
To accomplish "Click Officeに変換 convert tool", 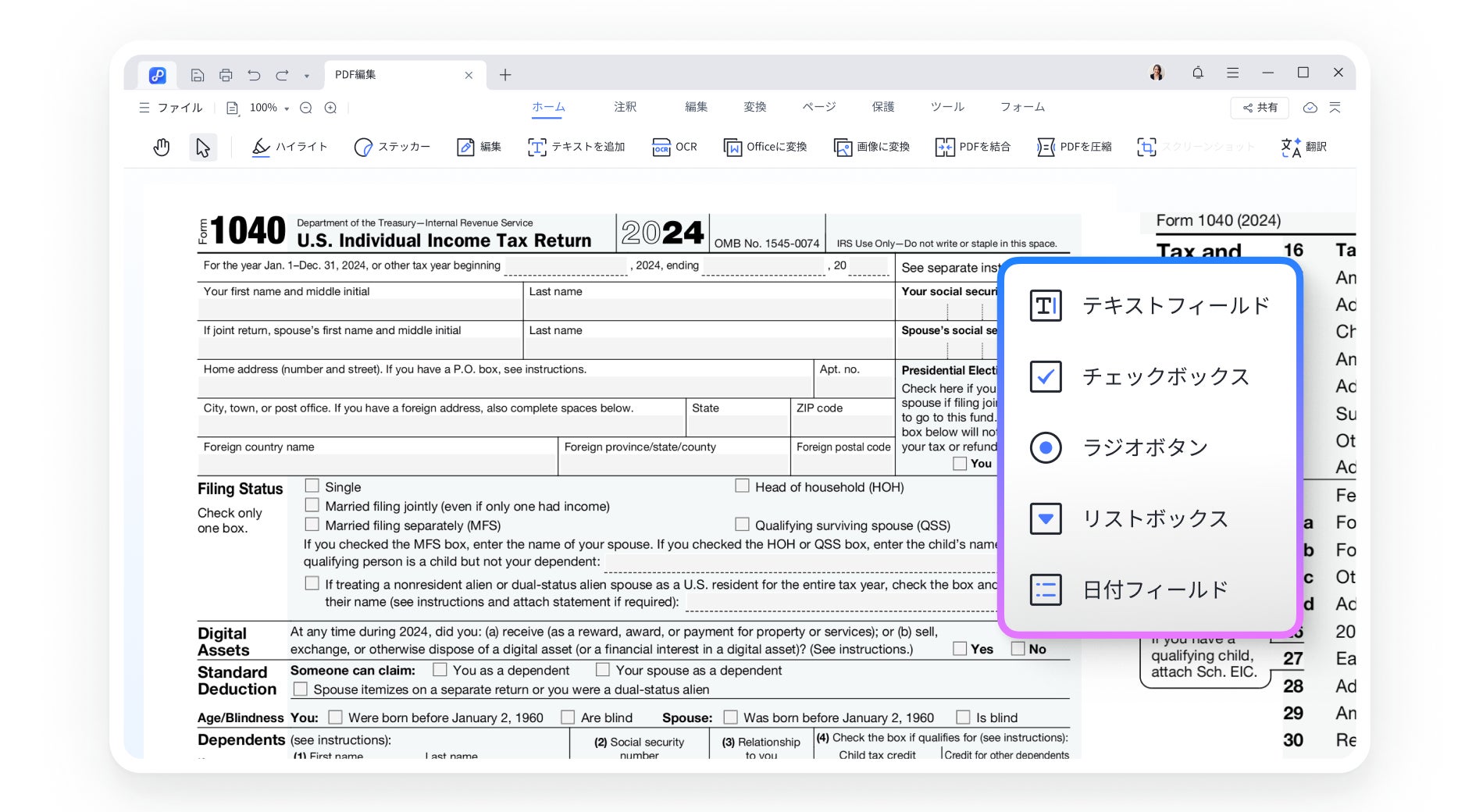I will pyautogui.click(x=765, y=147).
